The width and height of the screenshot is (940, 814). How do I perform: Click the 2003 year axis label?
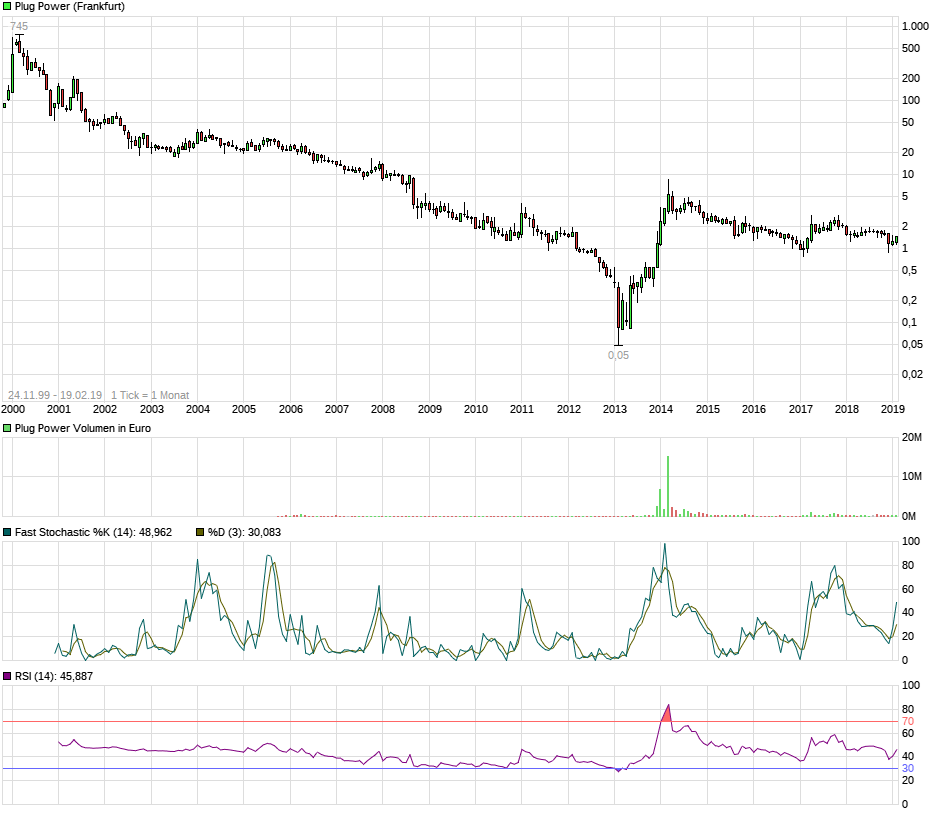click(152, 409)
